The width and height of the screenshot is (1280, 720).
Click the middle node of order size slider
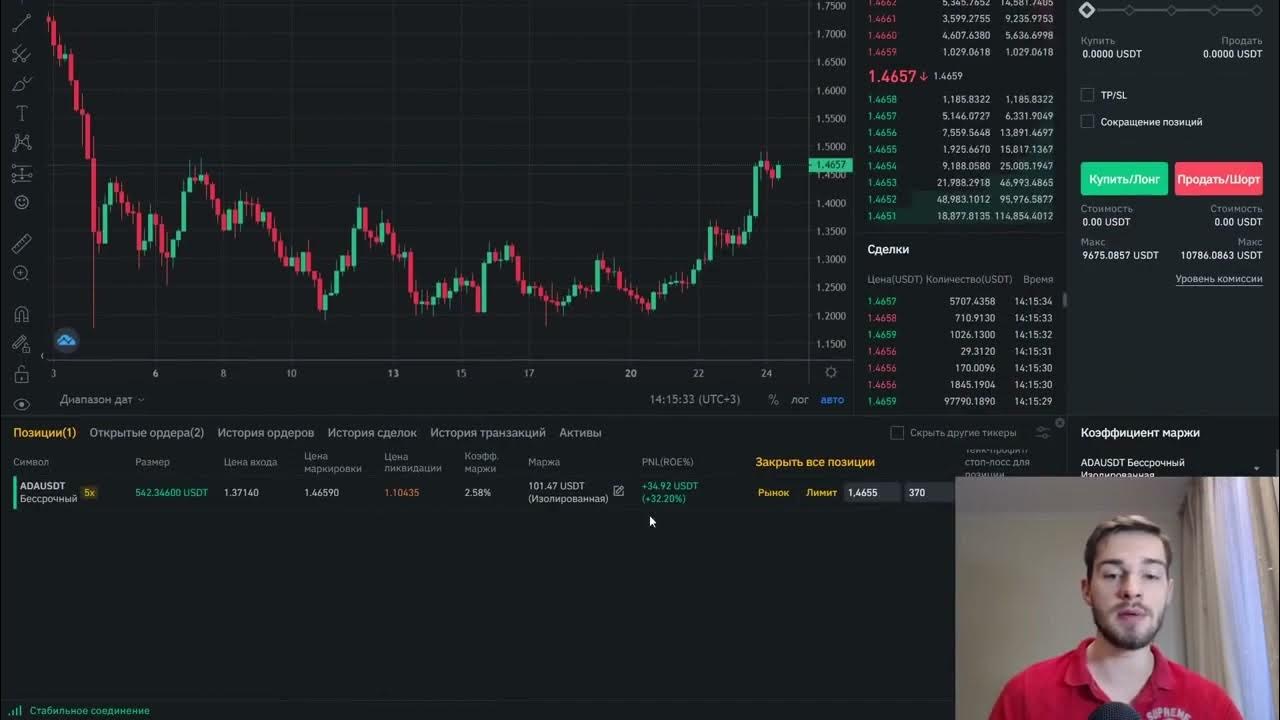coord(1172,10)
